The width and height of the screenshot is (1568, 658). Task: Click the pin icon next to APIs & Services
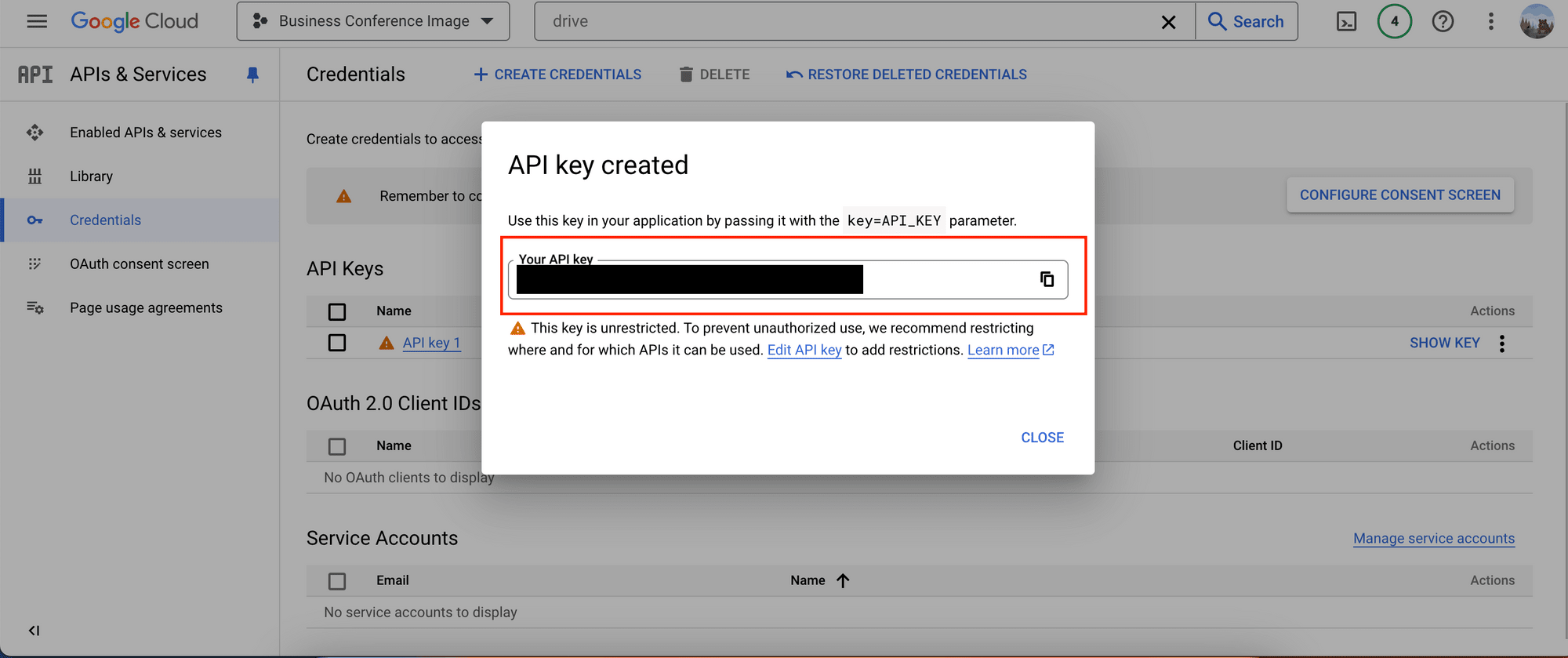pyautogui.click(x=252, y=75)
